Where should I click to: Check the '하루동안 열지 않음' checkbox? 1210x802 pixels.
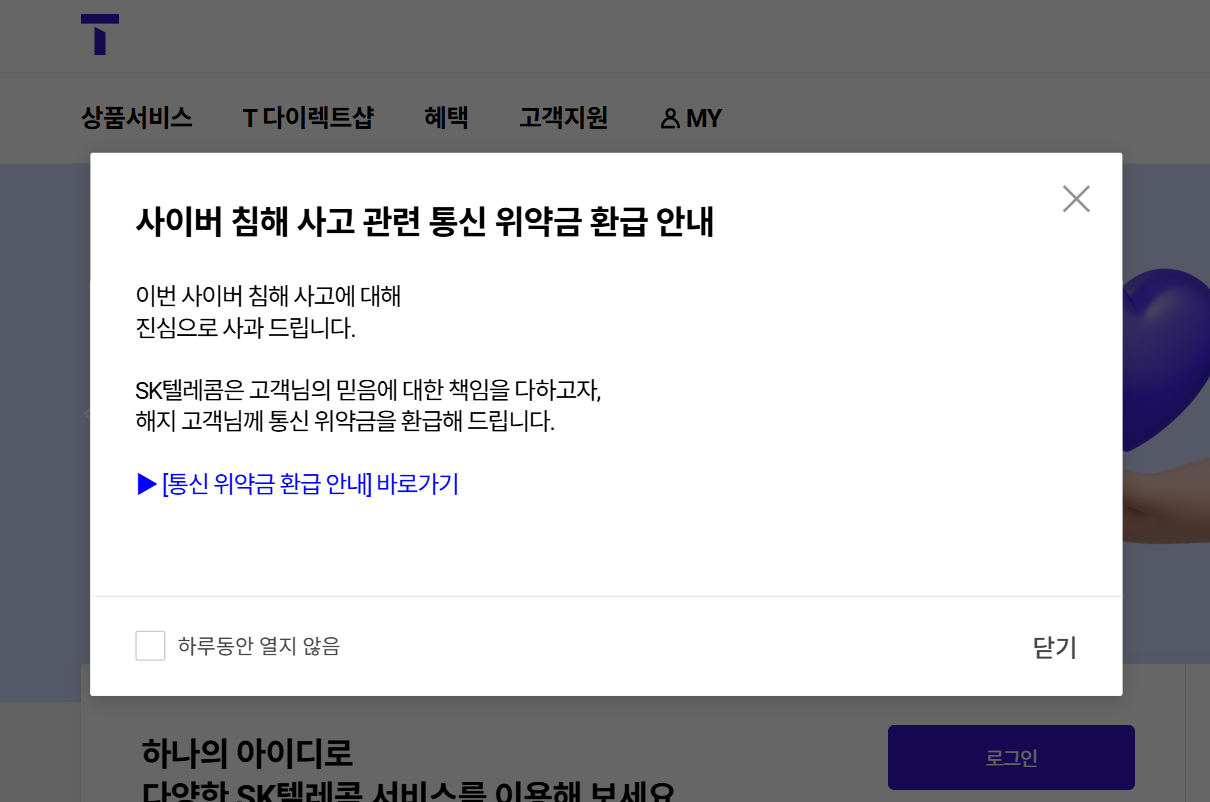click(x=150, y=646)
